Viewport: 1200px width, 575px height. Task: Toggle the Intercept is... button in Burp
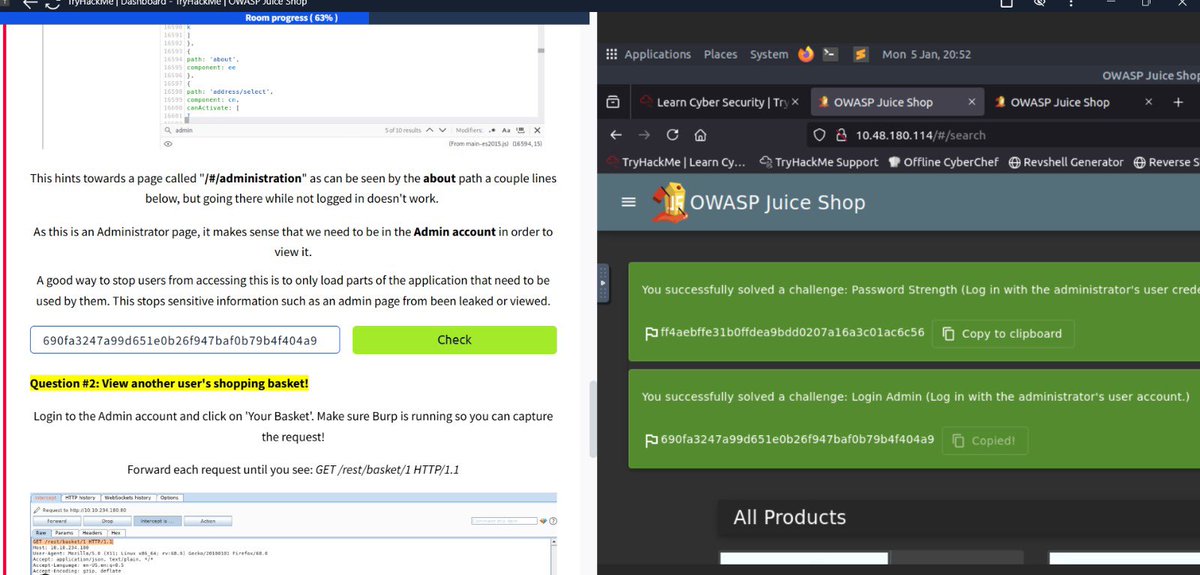click(158, 520)
